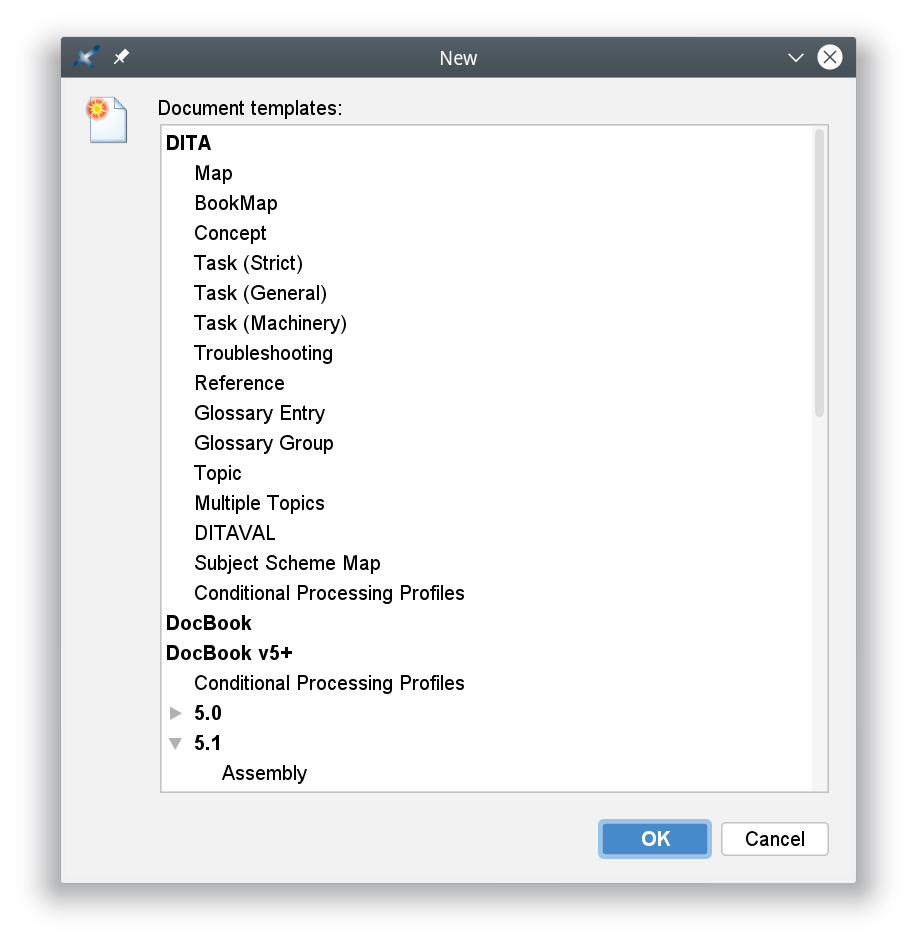The width and height of the screenshot is (917, 944).
Task: Pick the Task (Strict) template
Action: tap(248, 263)
